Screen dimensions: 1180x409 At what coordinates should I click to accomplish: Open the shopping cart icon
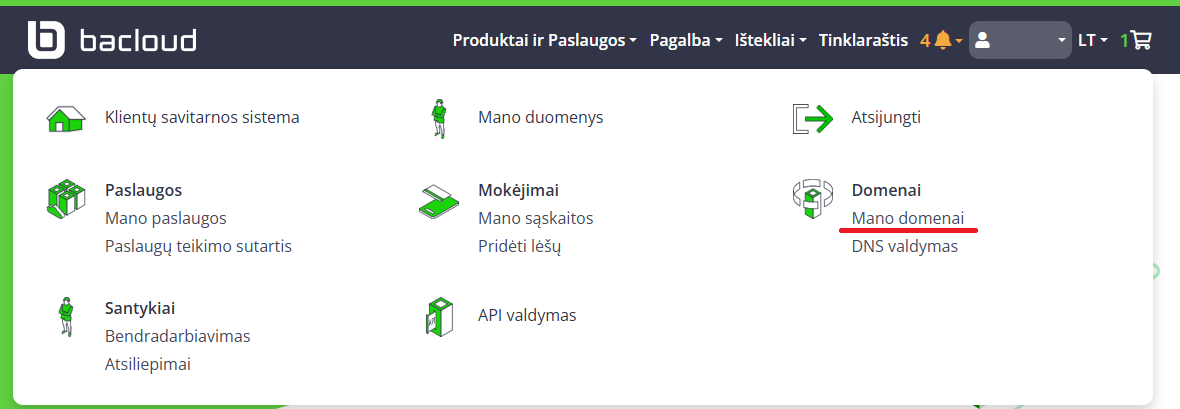pyautogui.click(x=1140, y=40)
